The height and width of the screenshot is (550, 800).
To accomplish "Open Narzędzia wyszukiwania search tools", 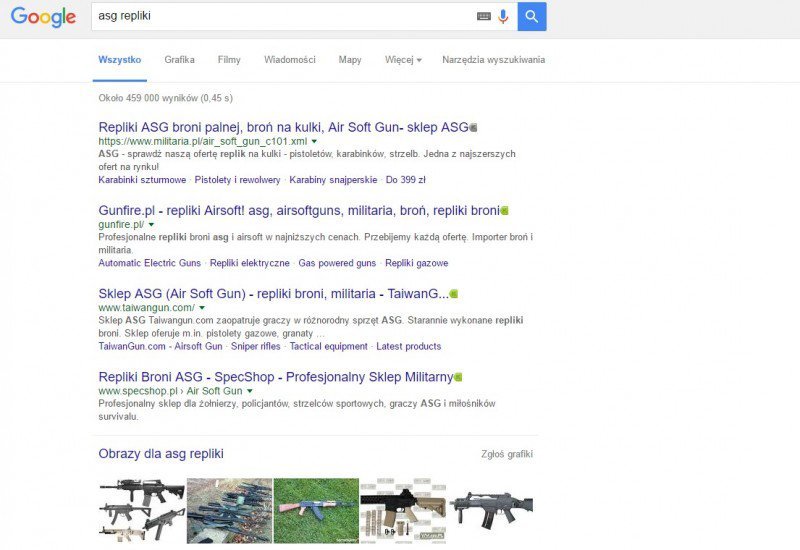I will [493, 60].
